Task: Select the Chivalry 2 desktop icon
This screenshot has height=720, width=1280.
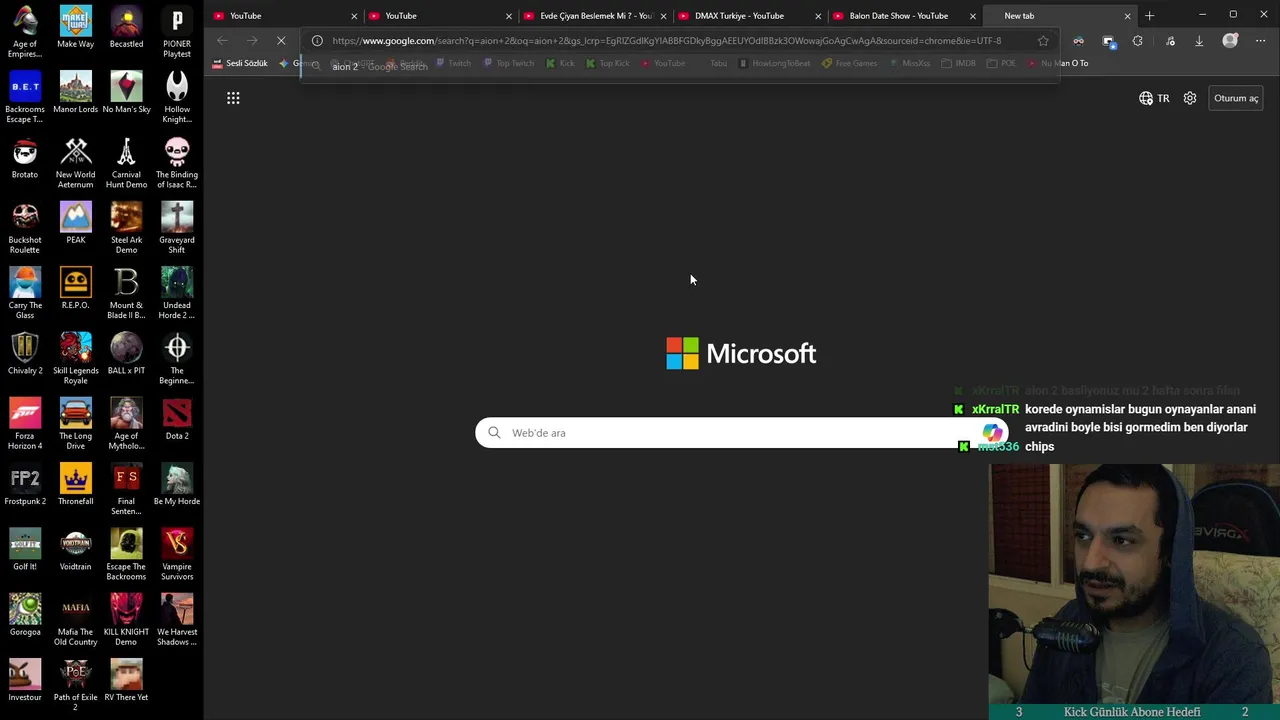Action: tap(25, 353)
